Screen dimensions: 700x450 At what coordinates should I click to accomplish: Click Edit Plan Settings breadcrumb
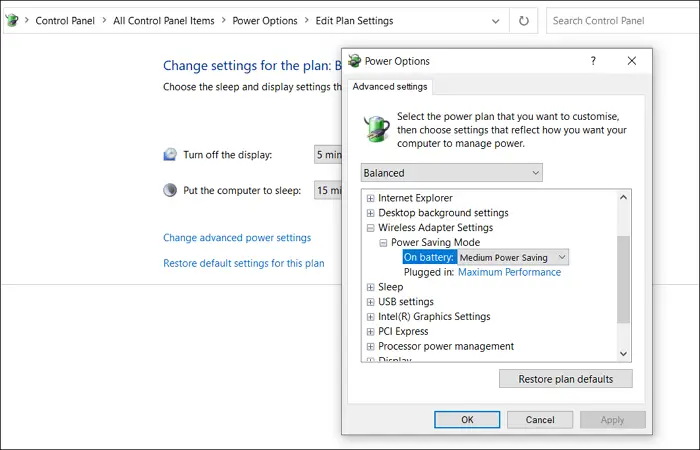(354, 21)
